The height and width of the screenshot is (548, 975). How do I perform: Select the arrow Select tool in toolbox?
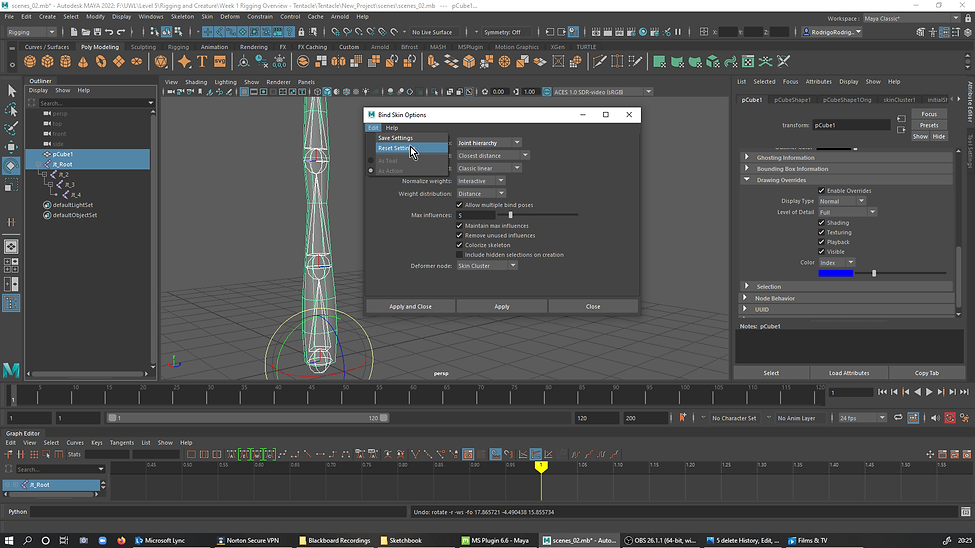click(x=11, y=91)
